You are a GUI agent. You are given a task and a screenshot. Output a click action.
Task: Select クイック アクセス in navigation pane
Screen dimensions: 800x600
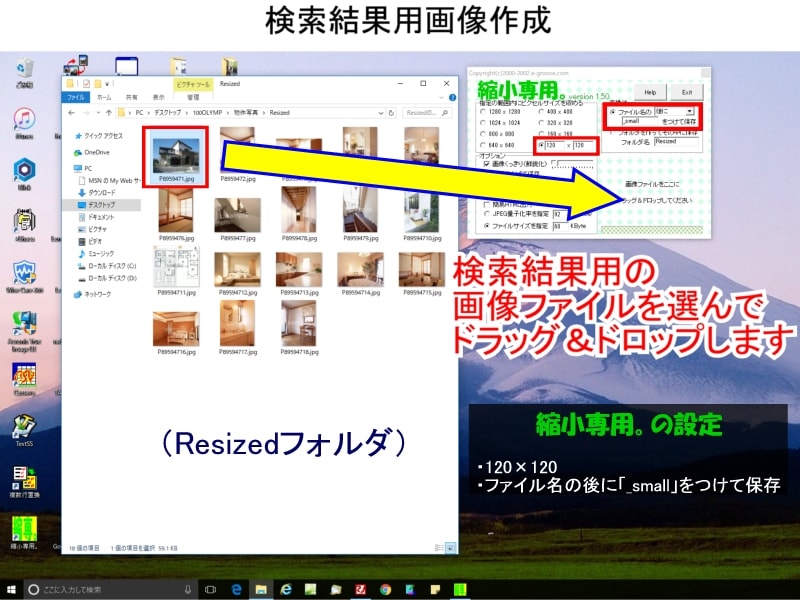click(98, 136)
